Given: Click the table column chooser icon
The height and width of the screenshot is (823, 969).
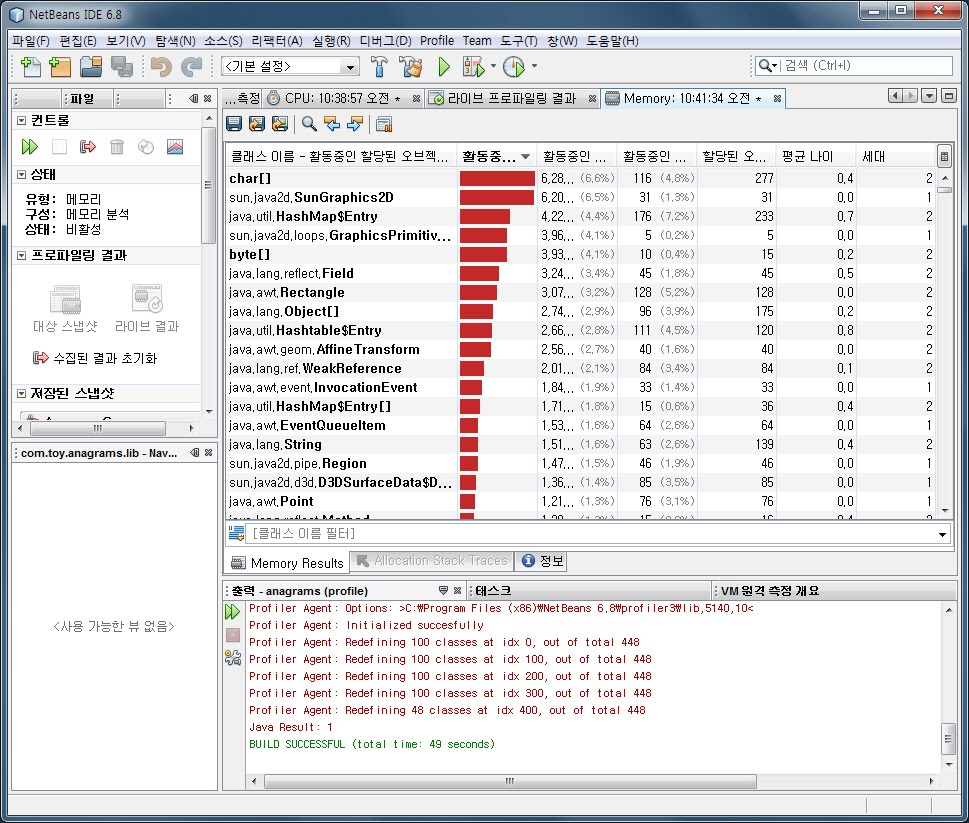Looking at the screenshot, I should click(x=944, y=157).
